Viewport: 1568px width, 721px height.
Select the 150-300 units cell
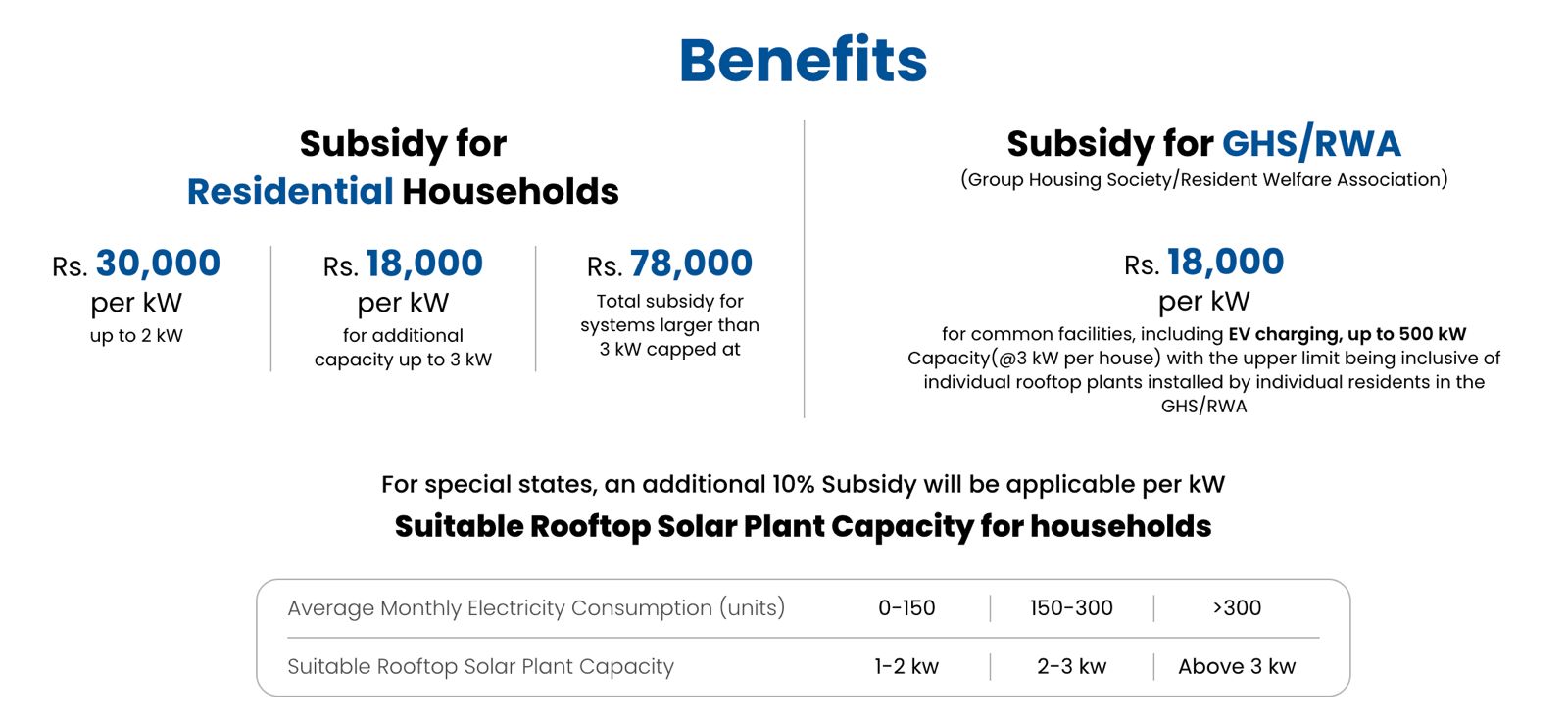(1071, 608)
